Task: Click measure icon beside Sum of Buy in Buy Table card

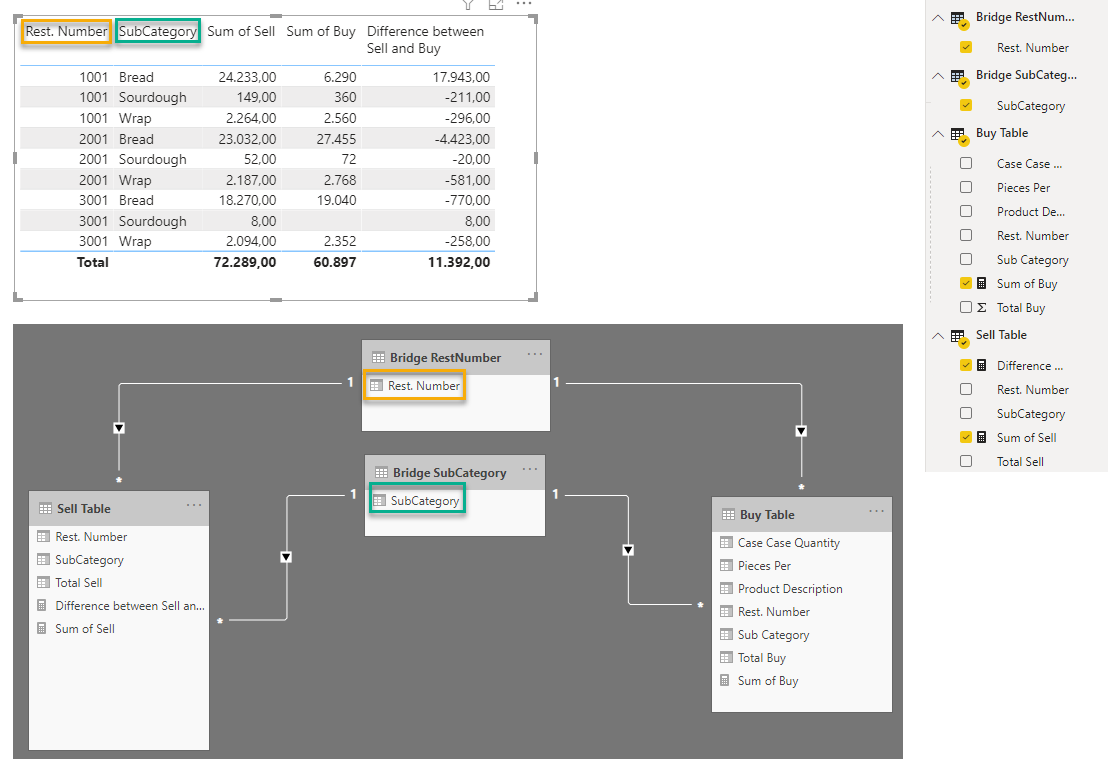Action: coord(725,681)
